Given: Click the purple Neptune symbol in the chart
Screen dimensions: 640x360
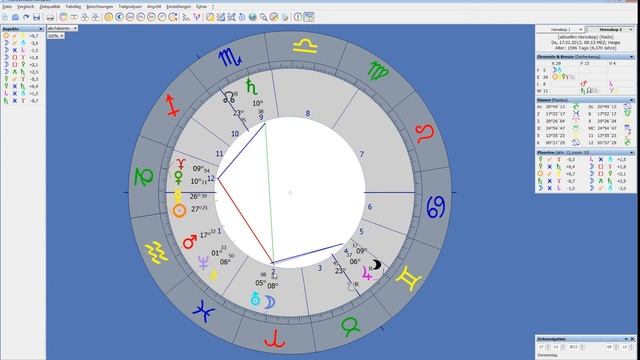Looking at the screenshot, I should [203, 262].
